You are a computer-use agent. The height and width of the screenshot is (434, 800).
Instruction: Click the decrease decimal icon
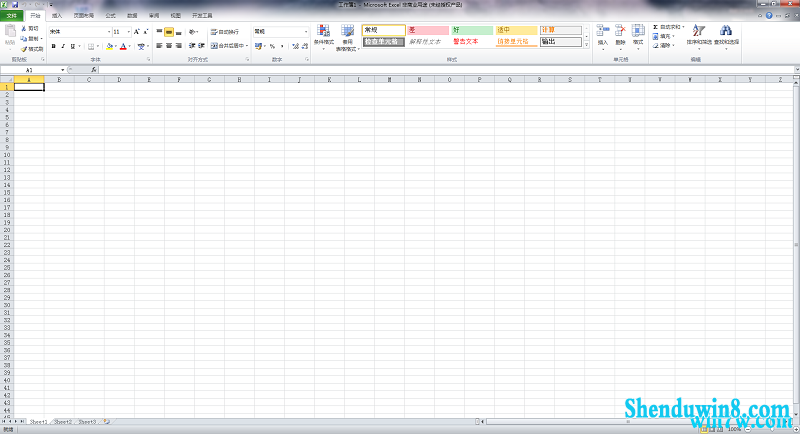pos(305,46)
